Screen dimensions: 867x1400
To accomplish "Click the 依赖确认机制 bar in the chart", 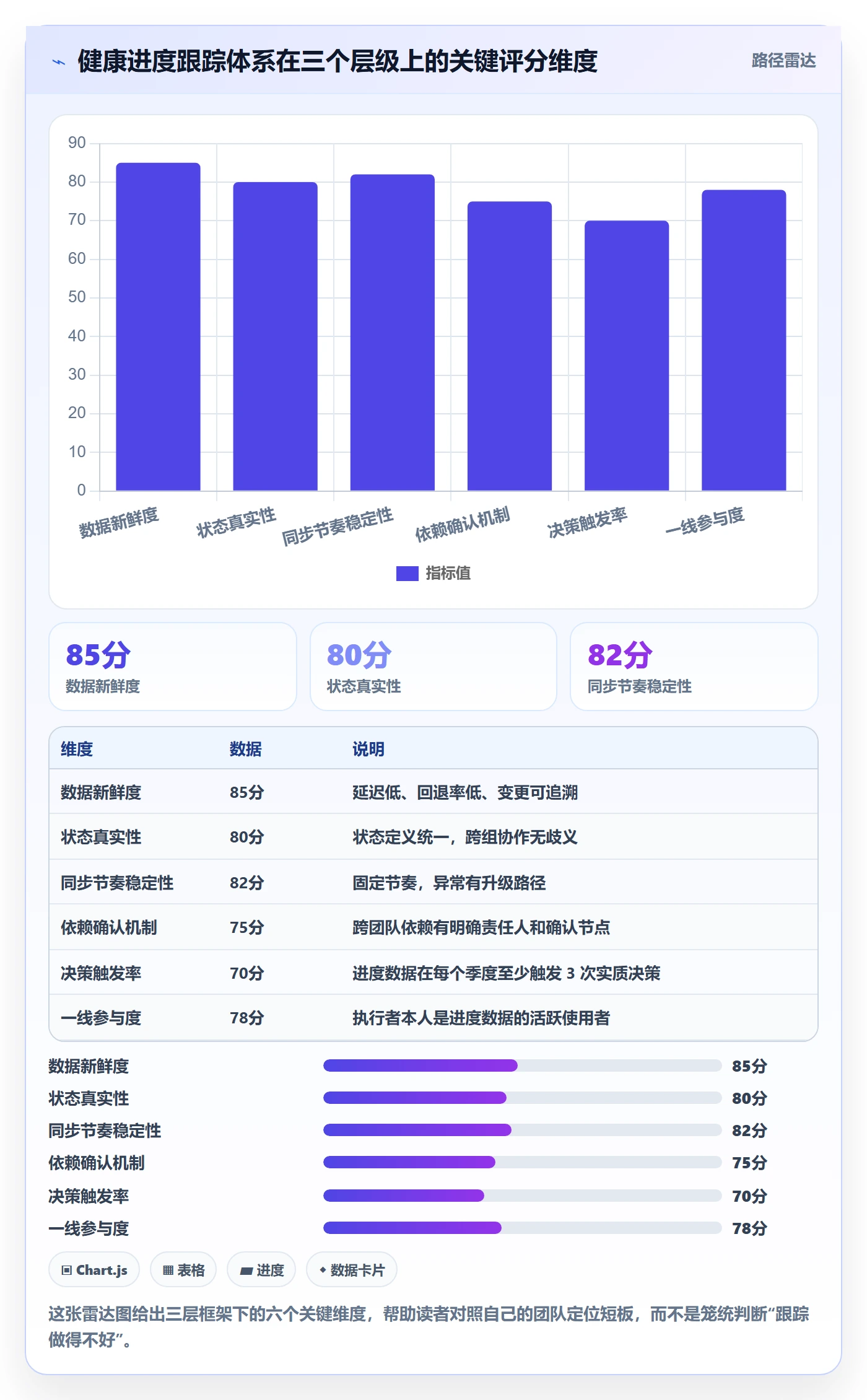I will click(x=510, y=346).
